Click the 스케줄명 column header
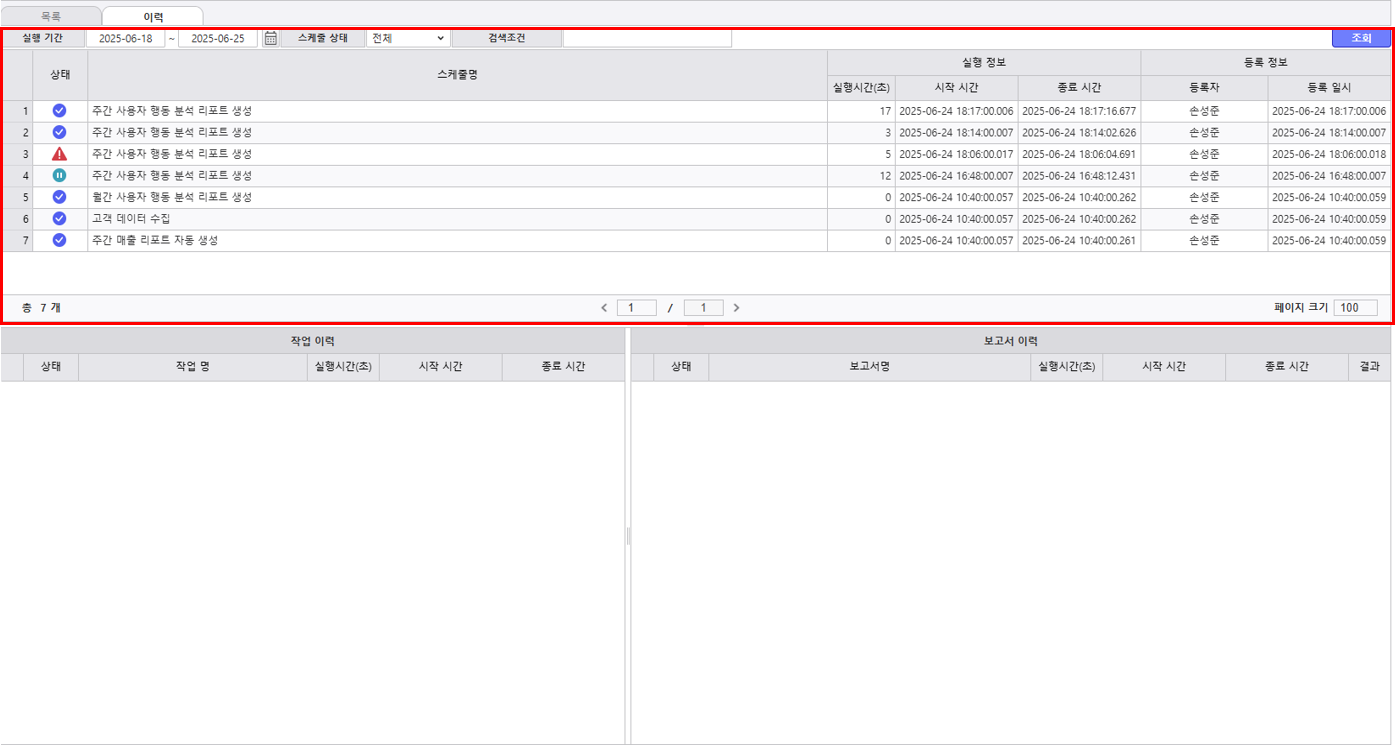The height and width of the screenshot is (745, 1397). pos(457,75)
